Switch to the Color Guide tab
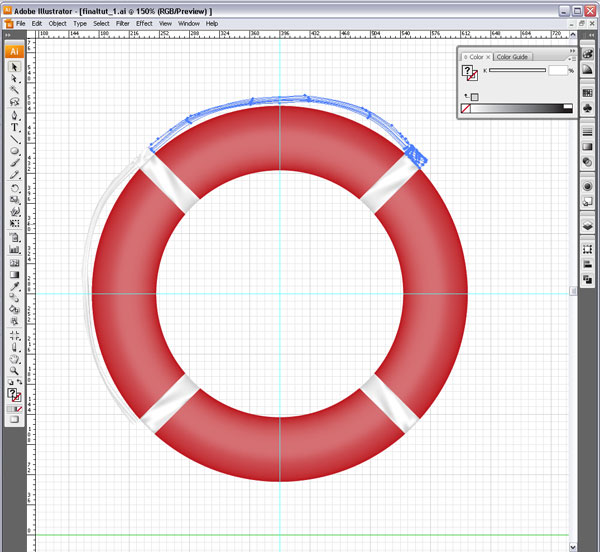 click(x=512, y=57)
